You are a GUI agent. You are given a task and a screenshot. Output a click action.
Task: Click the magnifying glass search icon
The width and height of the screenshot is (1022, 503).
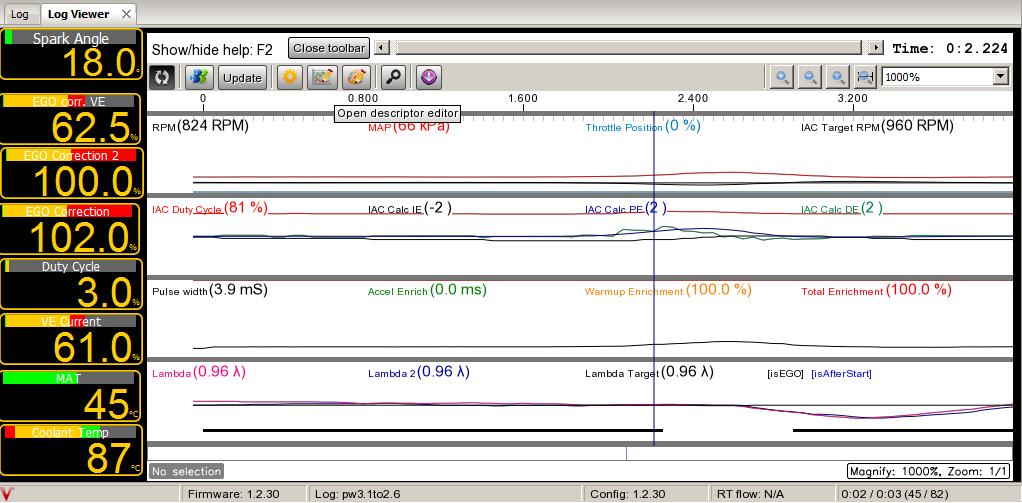point(393,78)
